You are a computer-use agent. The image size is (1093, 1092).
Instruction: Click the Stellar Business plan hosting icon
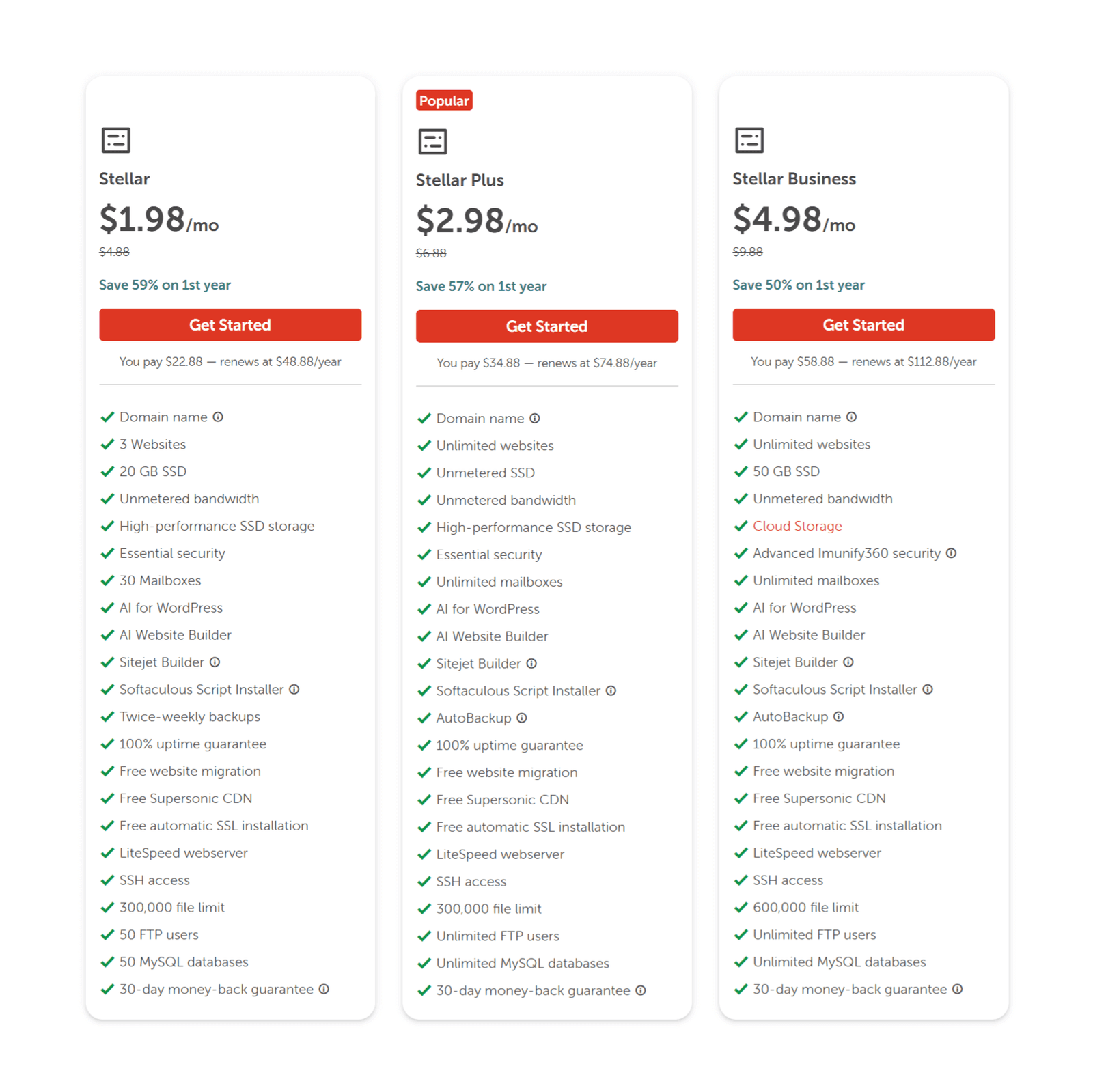[749, 140]
